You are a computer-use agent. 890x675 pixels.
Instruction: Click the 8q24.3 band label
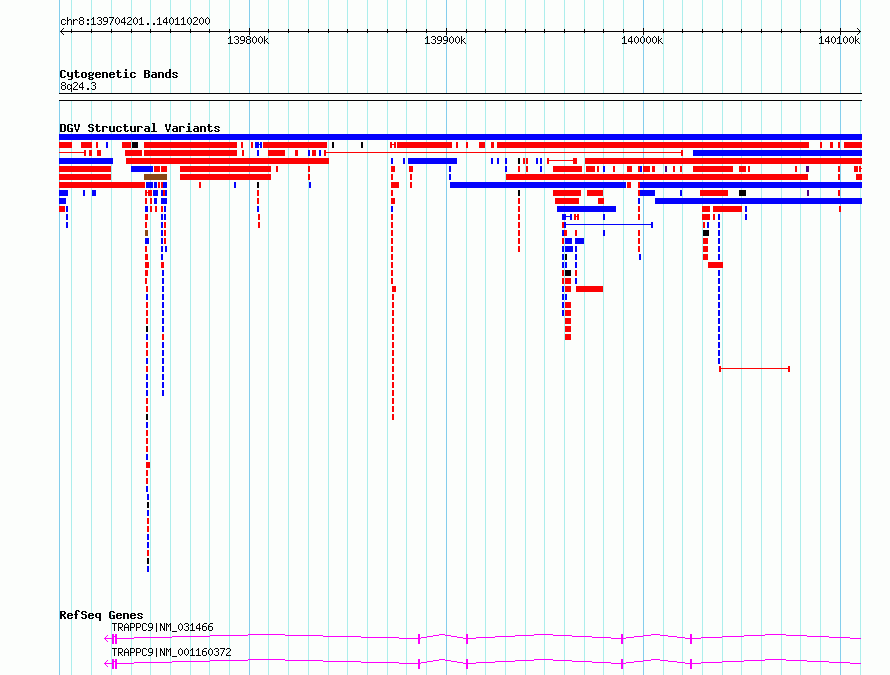(x=78, y=86)
